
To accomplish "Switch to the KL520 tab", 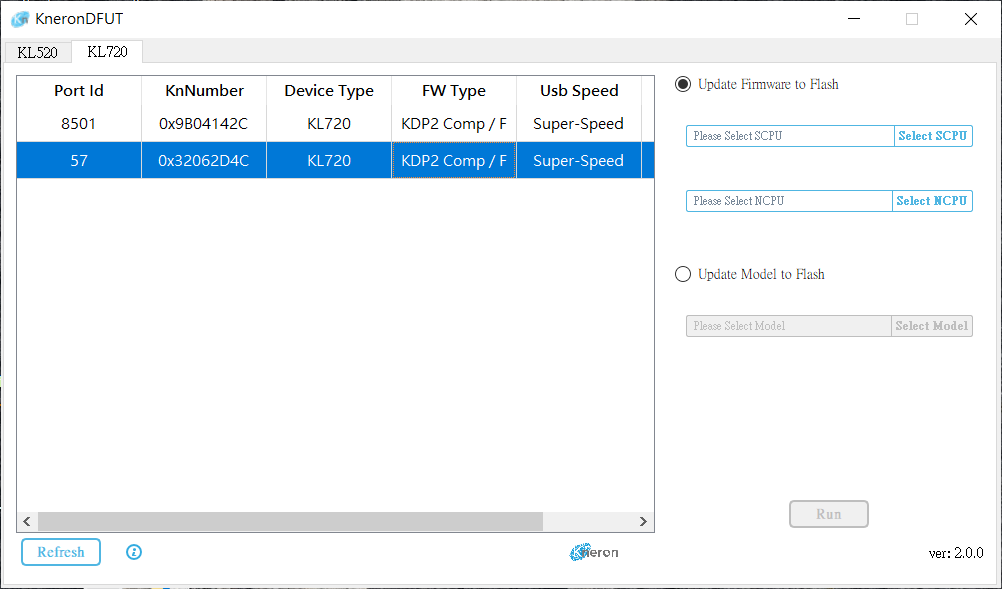I will (38, 52).
